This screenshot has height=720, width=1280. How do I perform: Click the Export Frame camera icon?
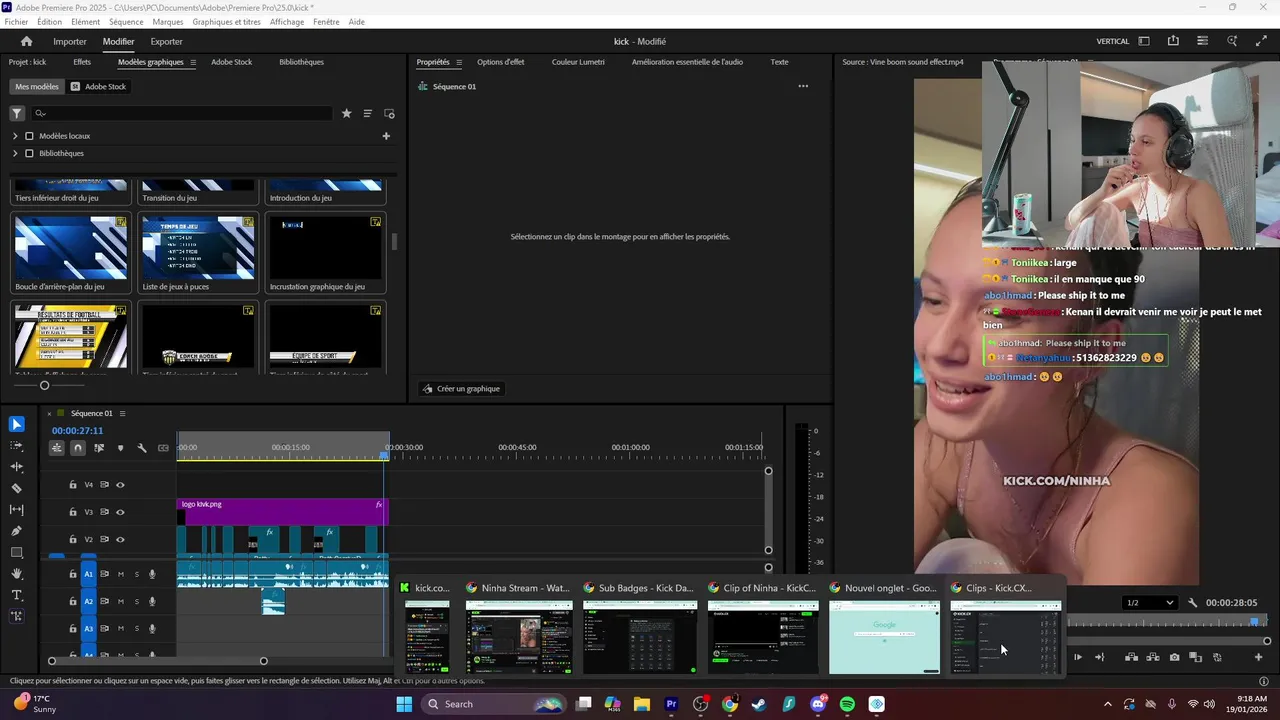tap(1174, 657)
